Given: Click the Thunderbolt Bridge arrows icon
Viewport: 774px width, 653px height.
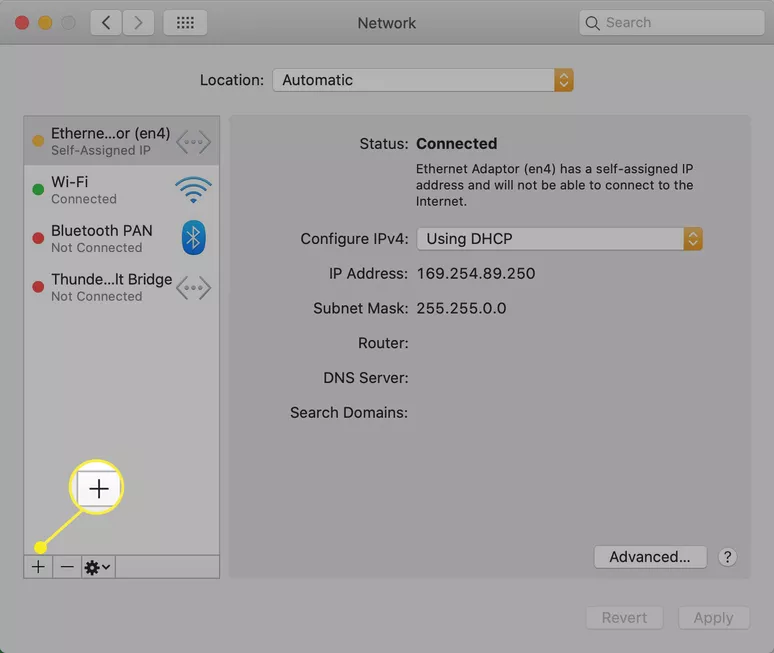Looking at the screenshot, I should coord(194,288).
